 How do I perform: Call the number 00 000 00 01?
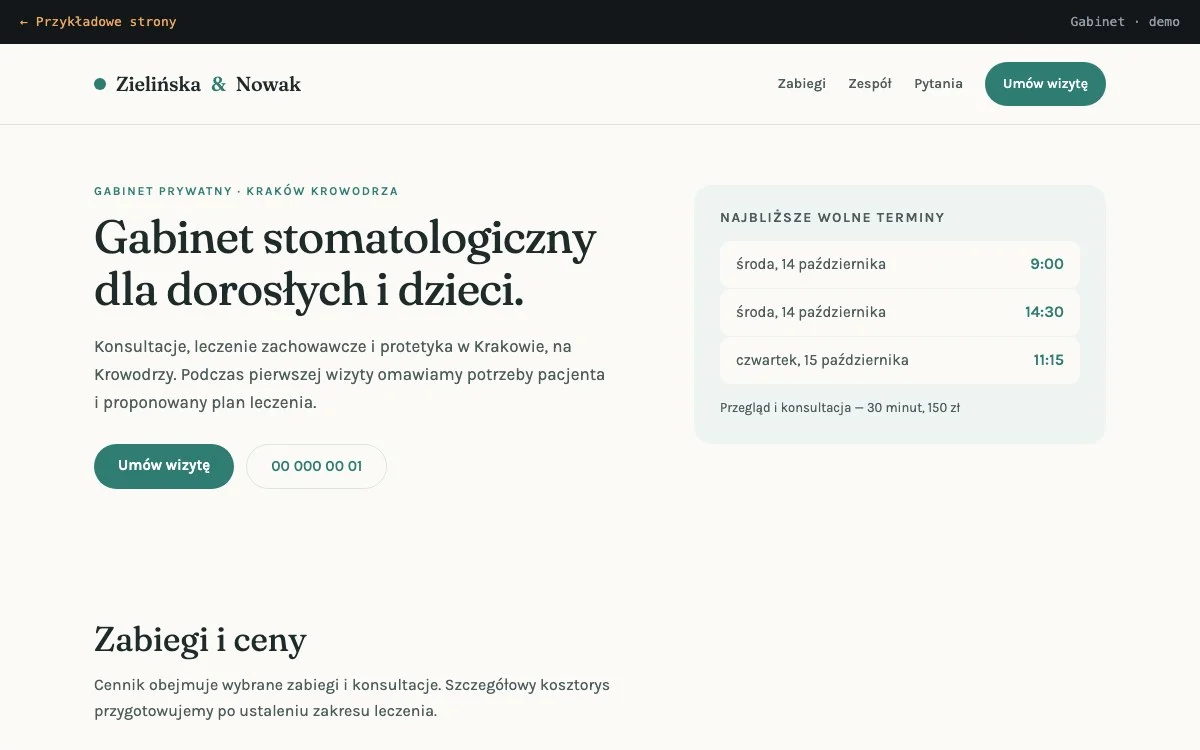pos(316,466)
